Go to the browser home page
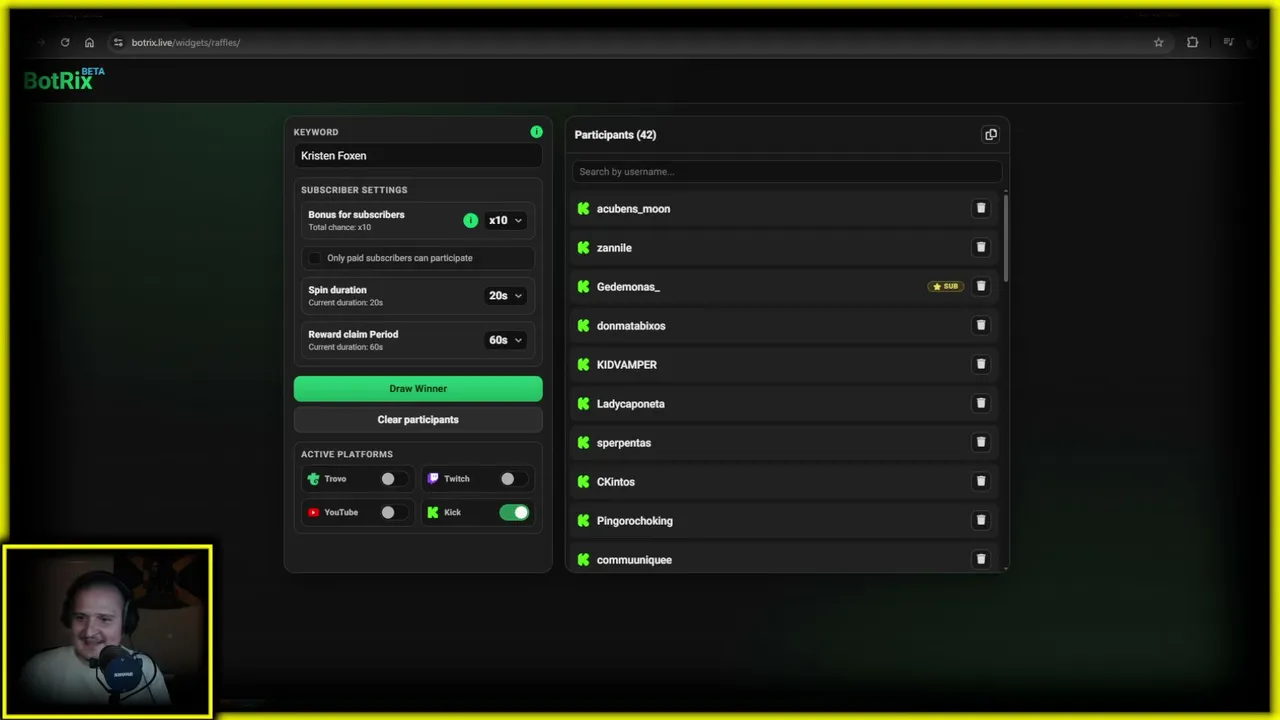This screenshot has width=1280, height=720. pyautogui.click(x=89, y=43)
